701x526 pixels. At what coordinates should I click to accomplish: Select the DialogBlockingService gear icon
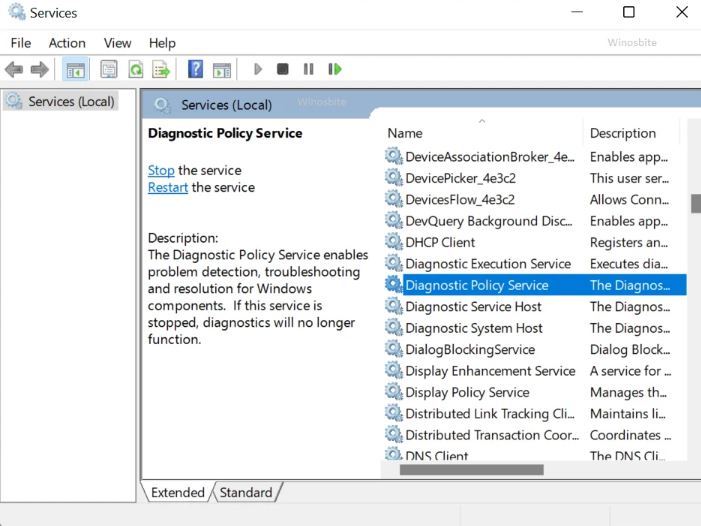(x=393, y=349)
